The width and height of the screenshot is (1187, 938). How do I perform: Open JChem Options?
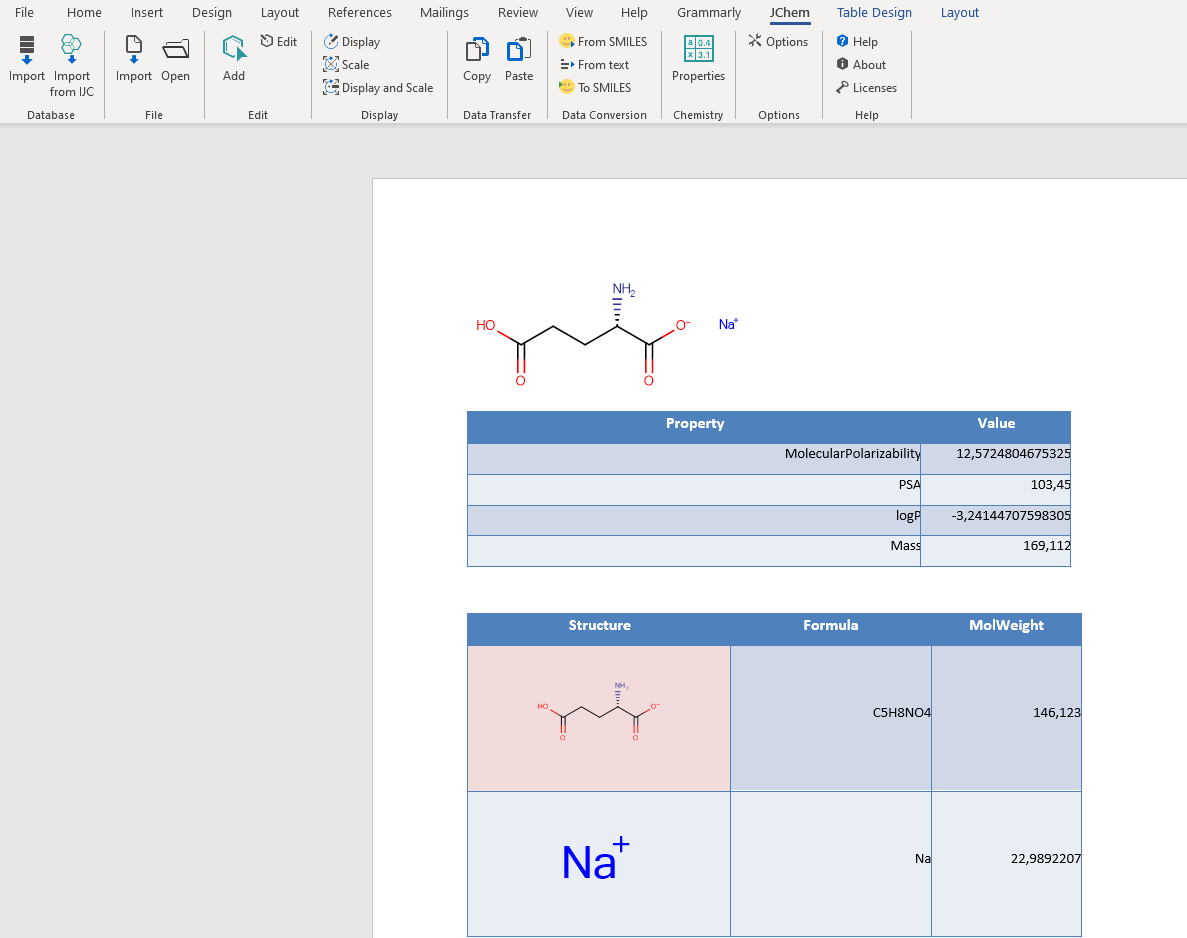pos(778,41)
